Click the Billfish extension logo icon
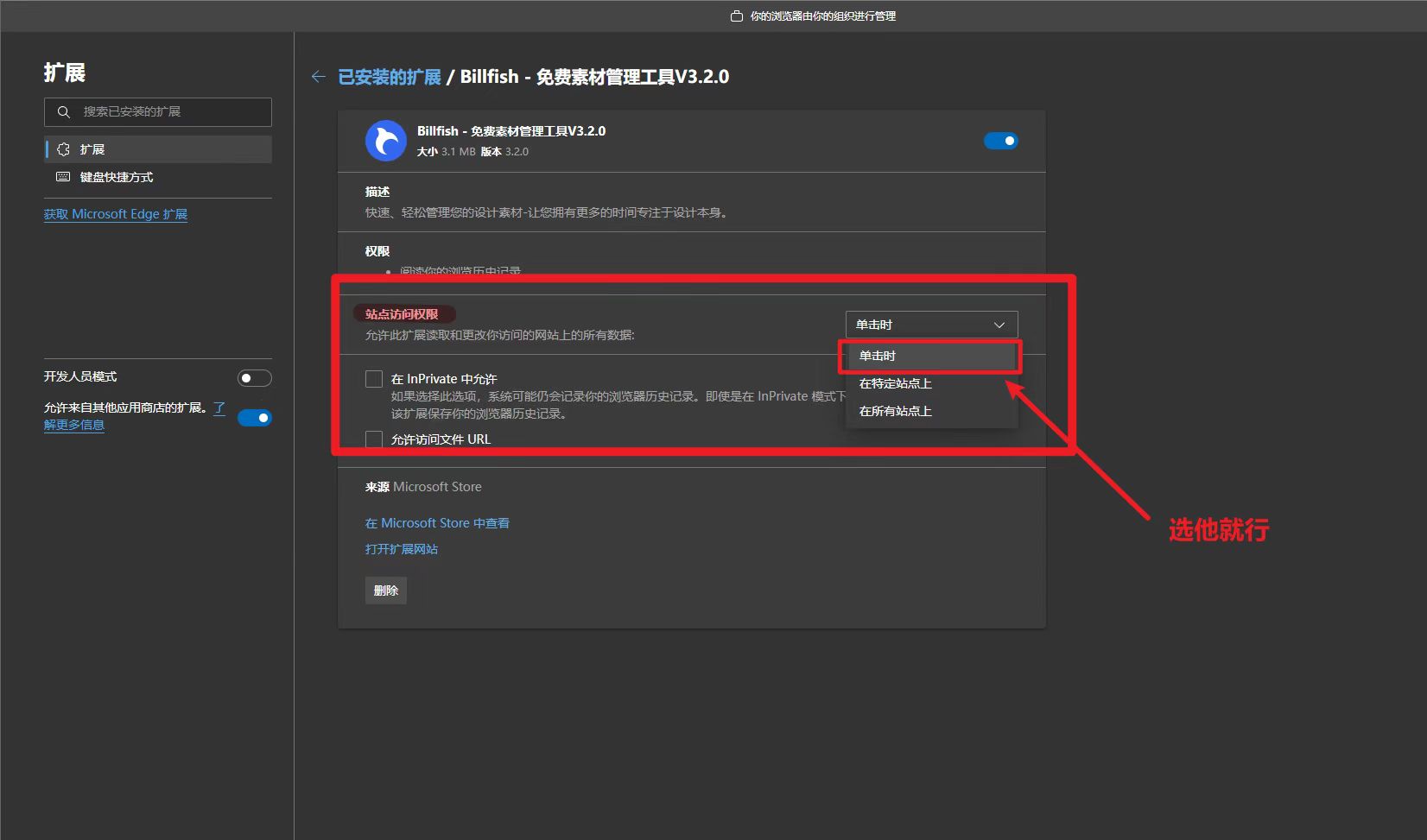1427x840 pixels. 386,141
